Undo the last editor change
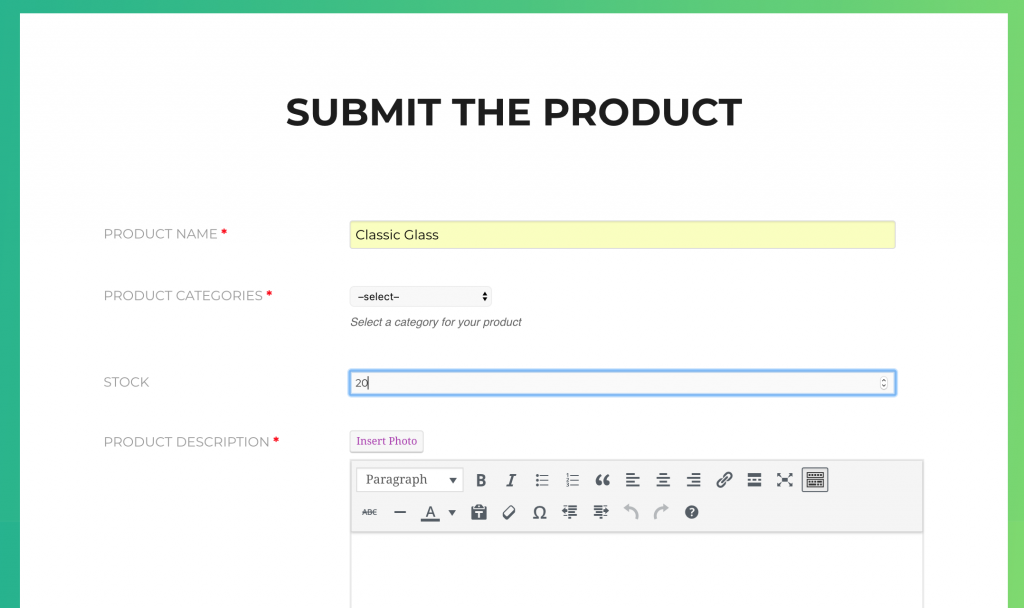Image resolution: width=1024 pixels, height=608 pixels. point(630,512)
